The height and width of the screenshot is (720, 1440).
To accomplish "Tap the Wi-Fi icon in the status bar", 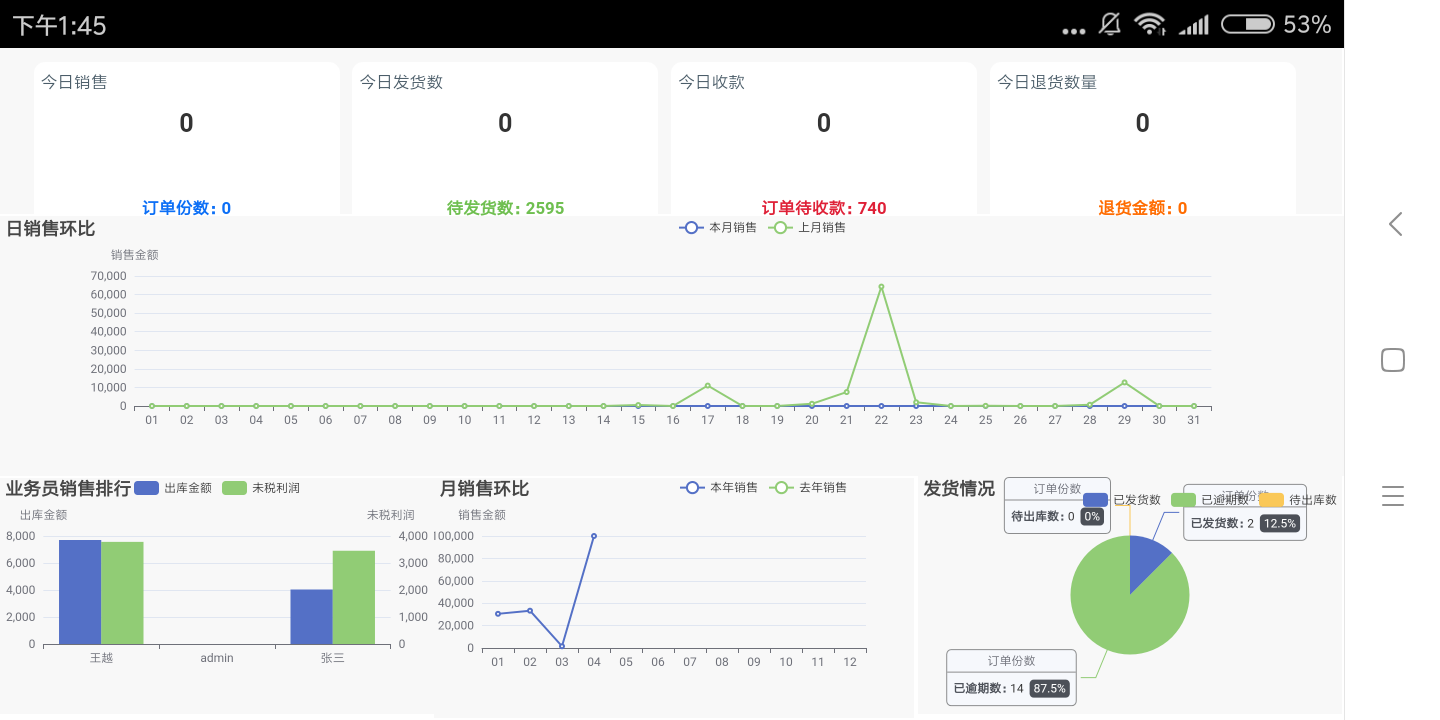I will click(x=1150, y=24).
